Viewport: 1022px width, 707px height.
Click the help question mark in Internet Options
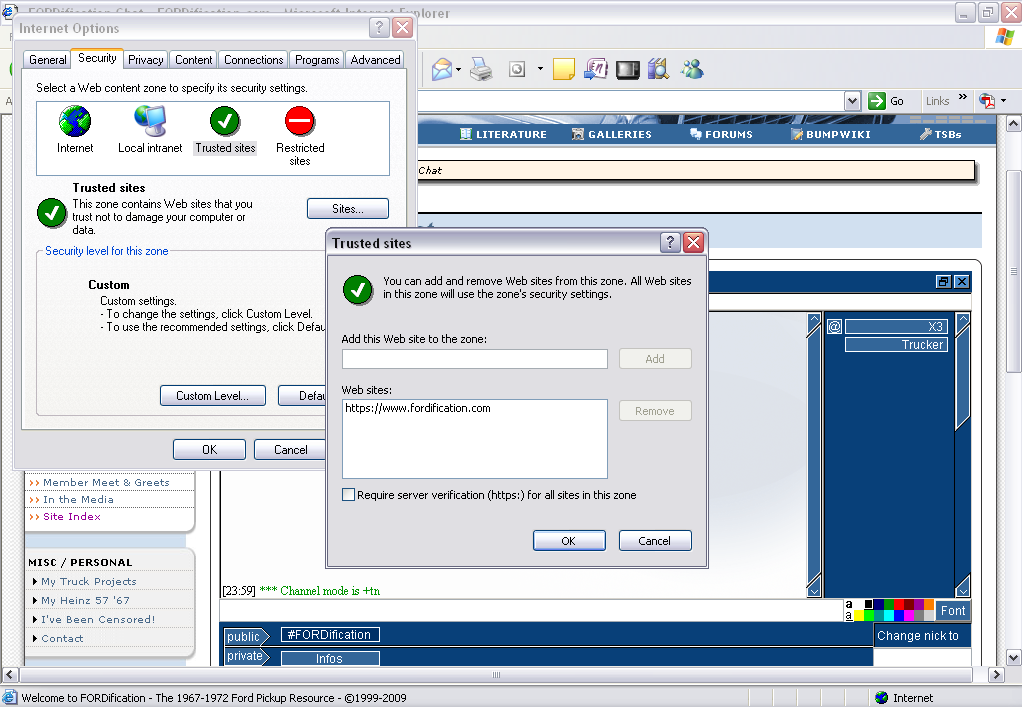[x=379, y=27]
